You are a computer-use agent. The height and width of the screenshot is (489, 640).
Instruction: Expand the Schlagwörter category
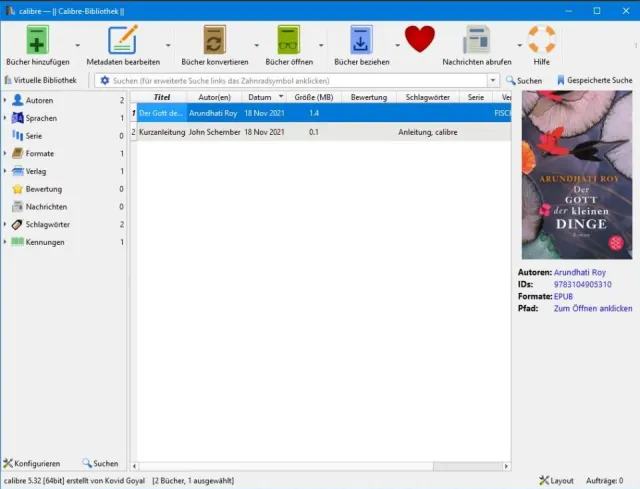click(x=5, y=224)
